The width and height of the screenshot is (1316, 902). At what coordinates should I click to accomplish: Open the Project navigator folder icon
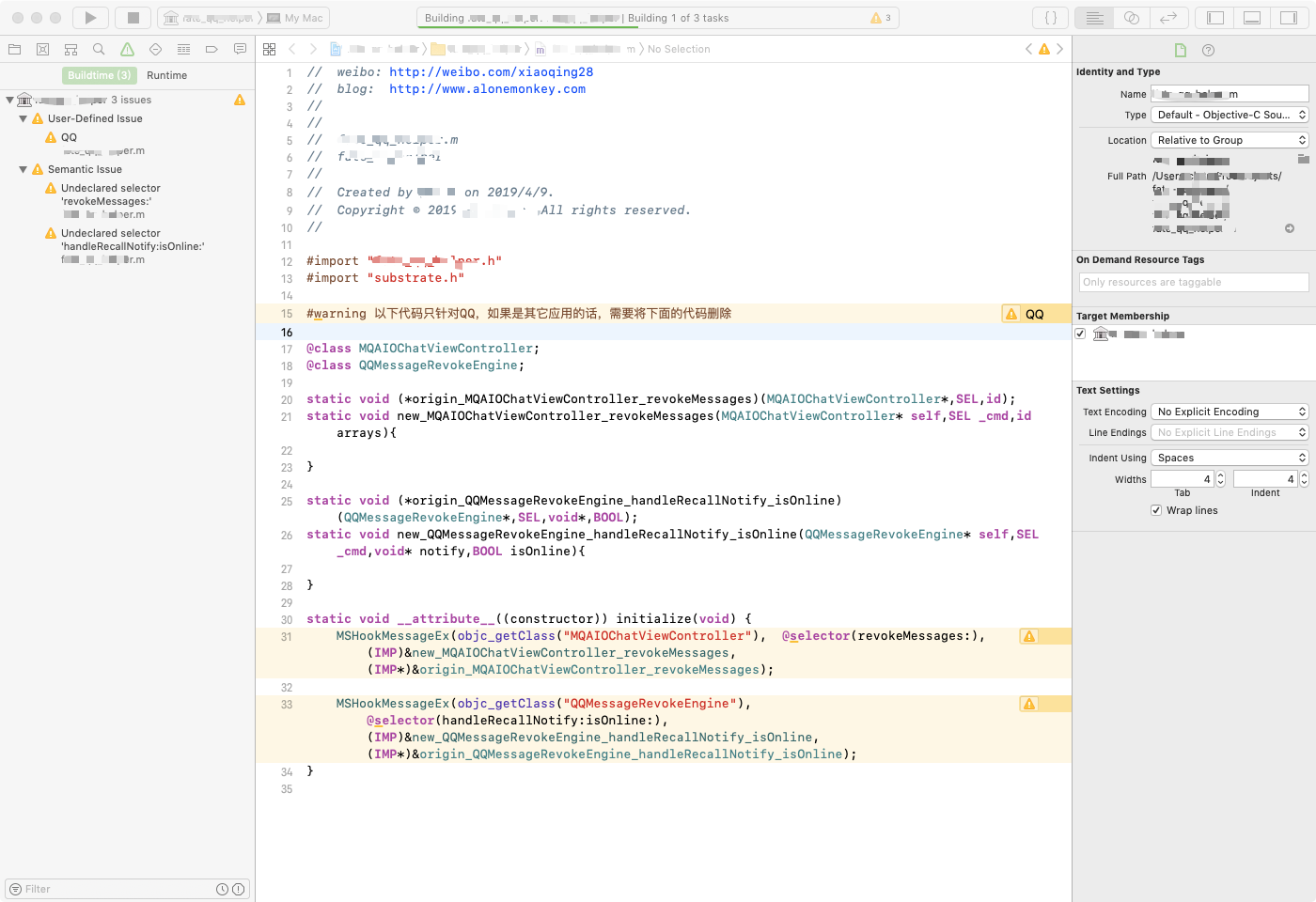[13, 49]
